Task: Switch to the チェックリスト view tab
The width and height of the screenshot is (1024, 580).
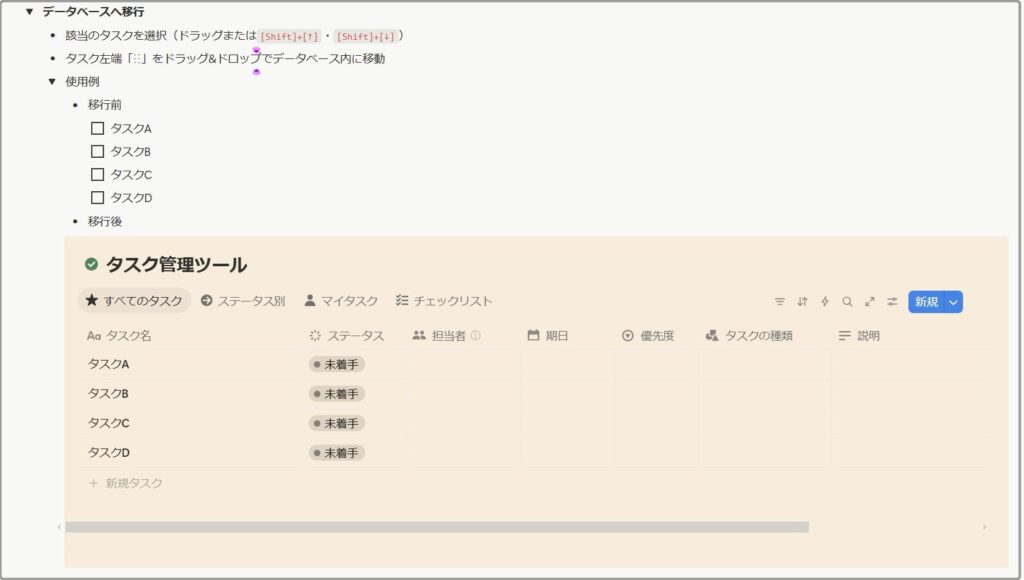Action: click(x=443, y=301)
